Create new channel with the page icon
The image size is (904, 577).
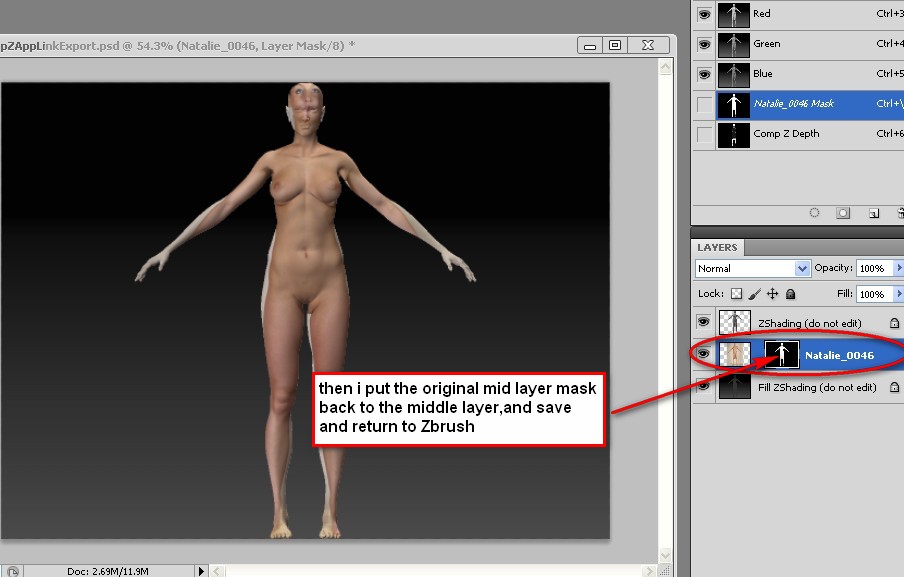pos(873,213)
